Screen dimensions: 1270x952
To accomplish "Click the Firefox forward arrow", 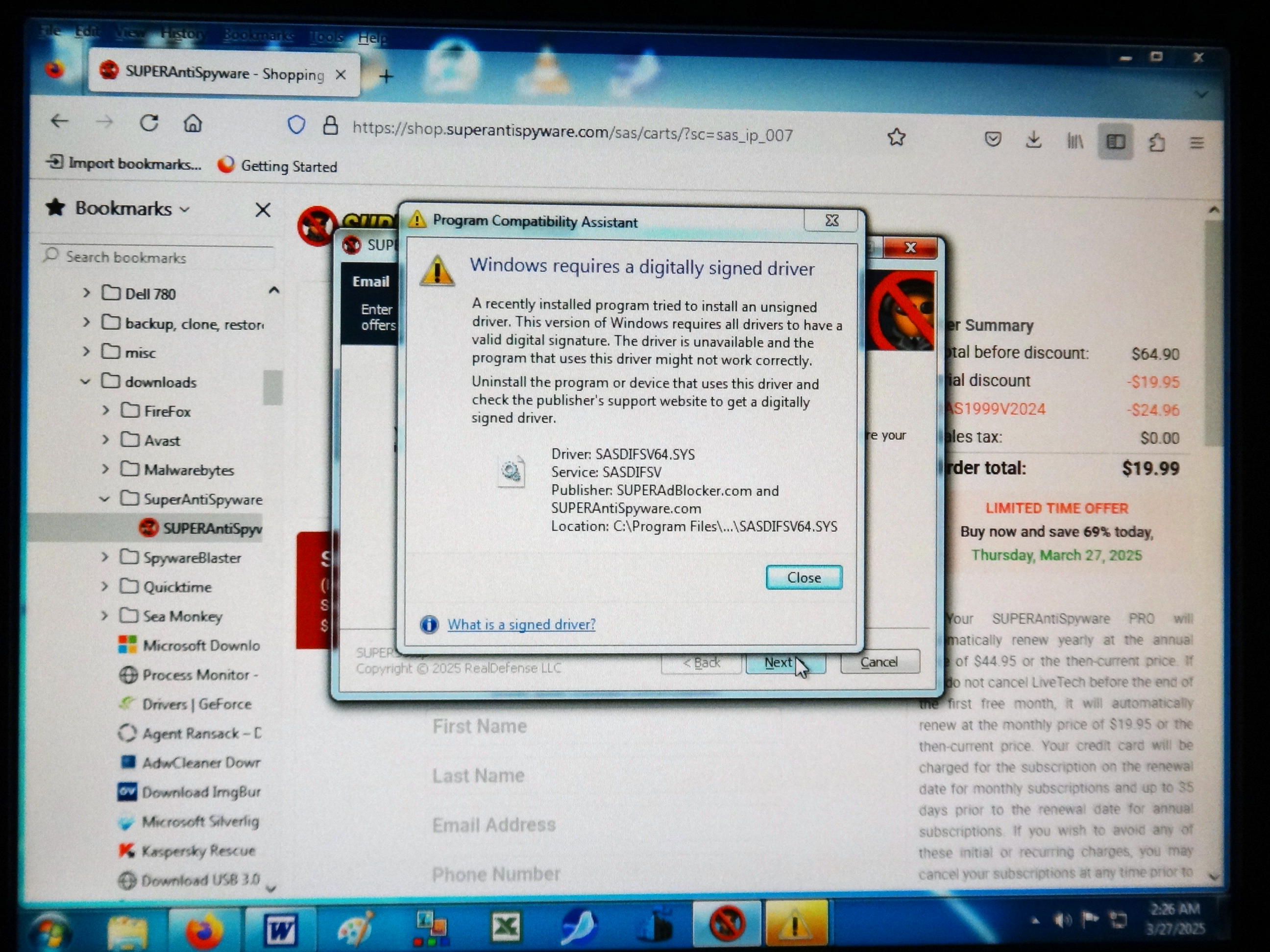I will click(x=104, y=122).
